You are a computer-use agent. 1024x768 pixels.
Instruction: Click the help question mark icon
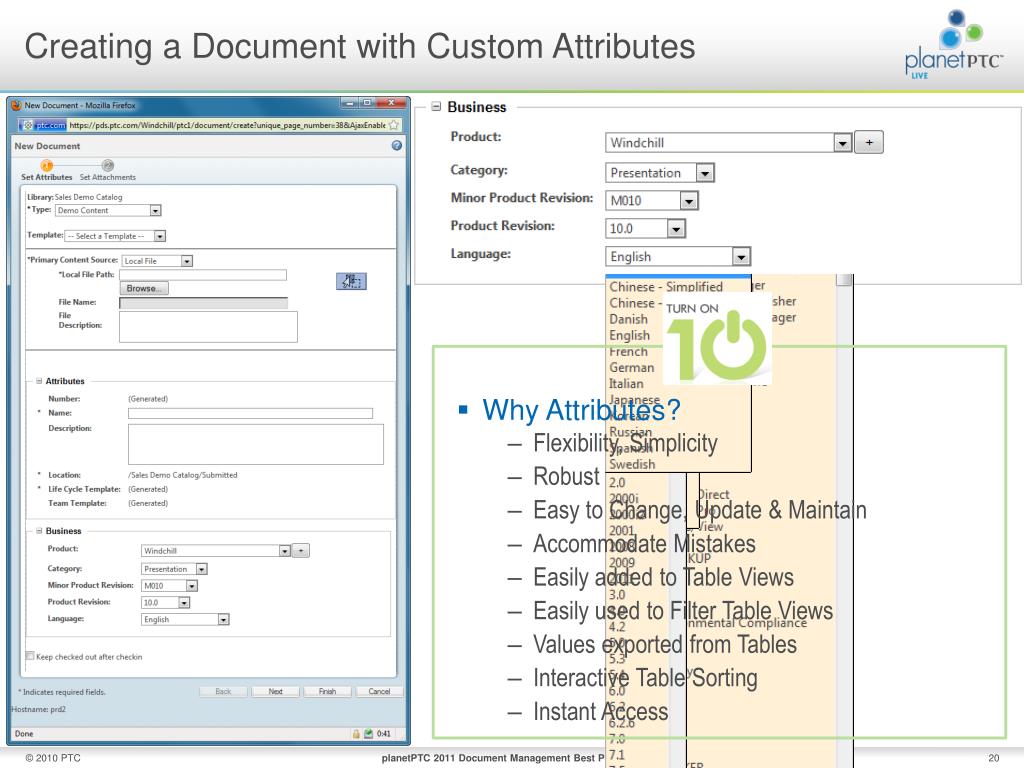click(396, 146)
